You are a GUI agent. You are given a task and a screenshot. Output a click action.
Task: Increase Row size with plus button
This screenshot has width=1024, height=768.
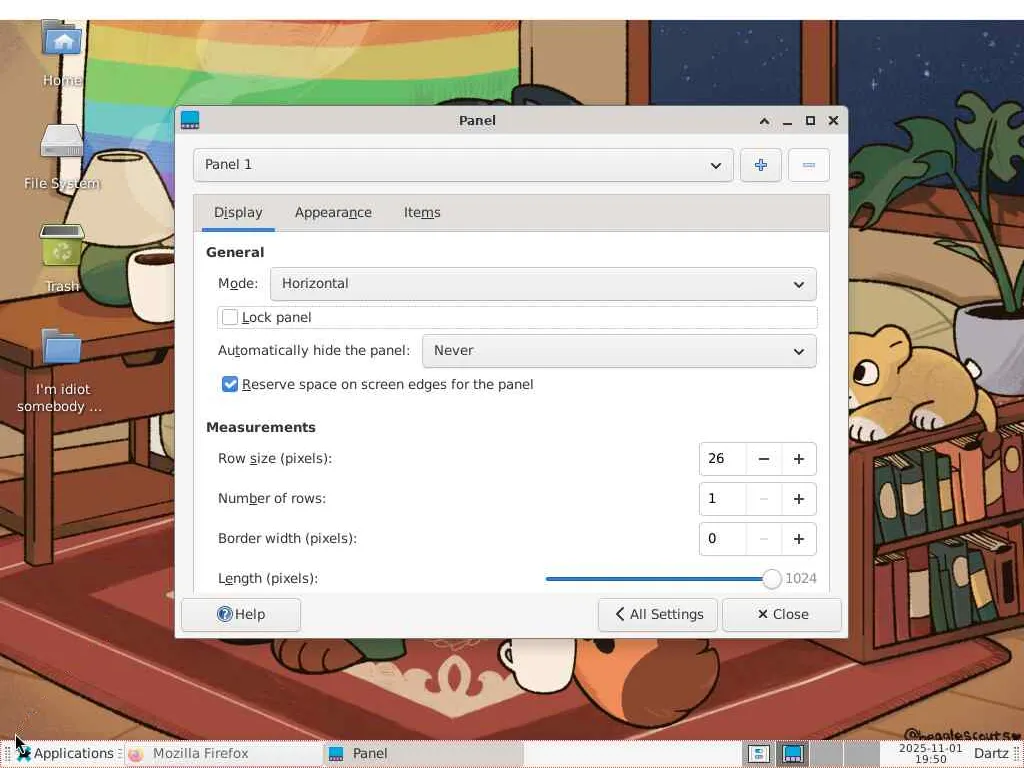click(x=799, y=459)
